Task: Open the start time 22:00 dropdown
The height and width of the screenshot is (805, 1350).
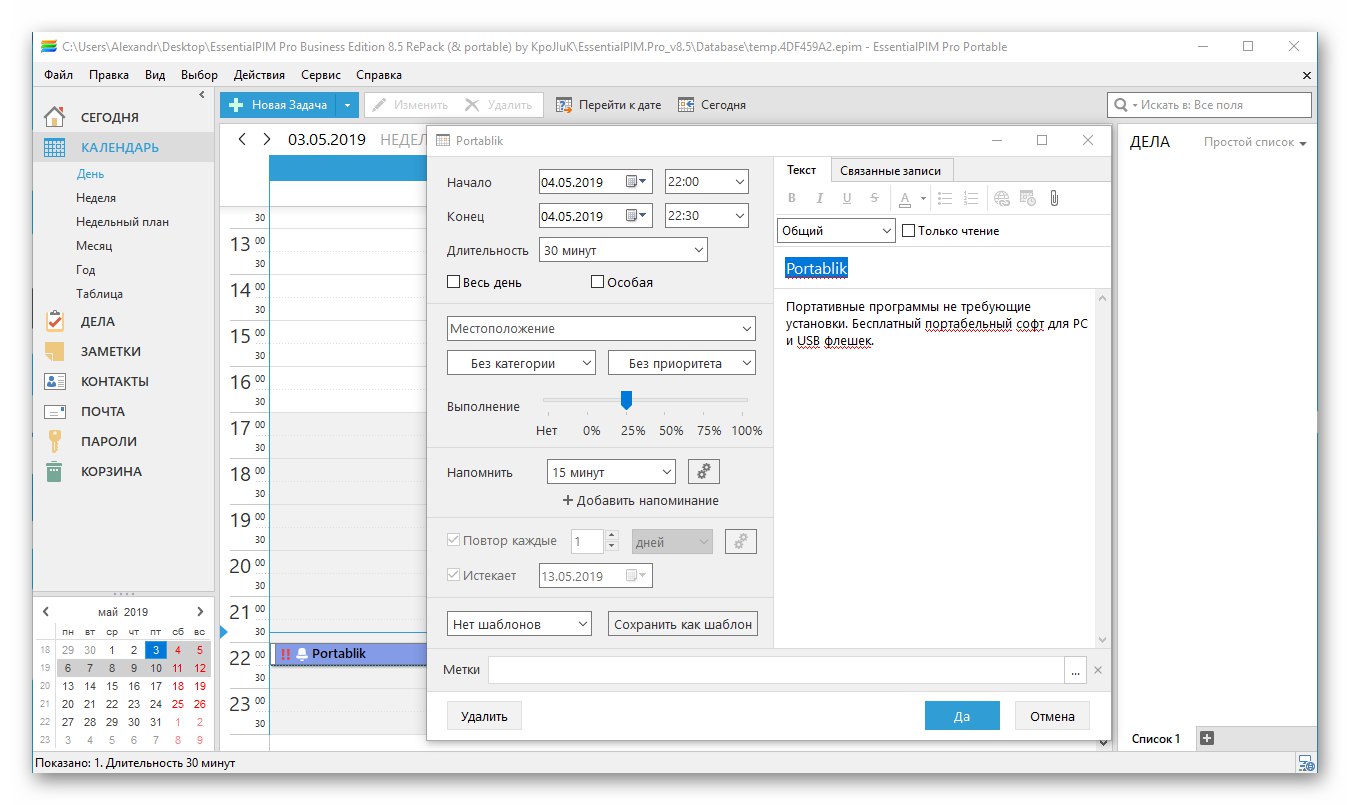Action: tap(739, 182)
